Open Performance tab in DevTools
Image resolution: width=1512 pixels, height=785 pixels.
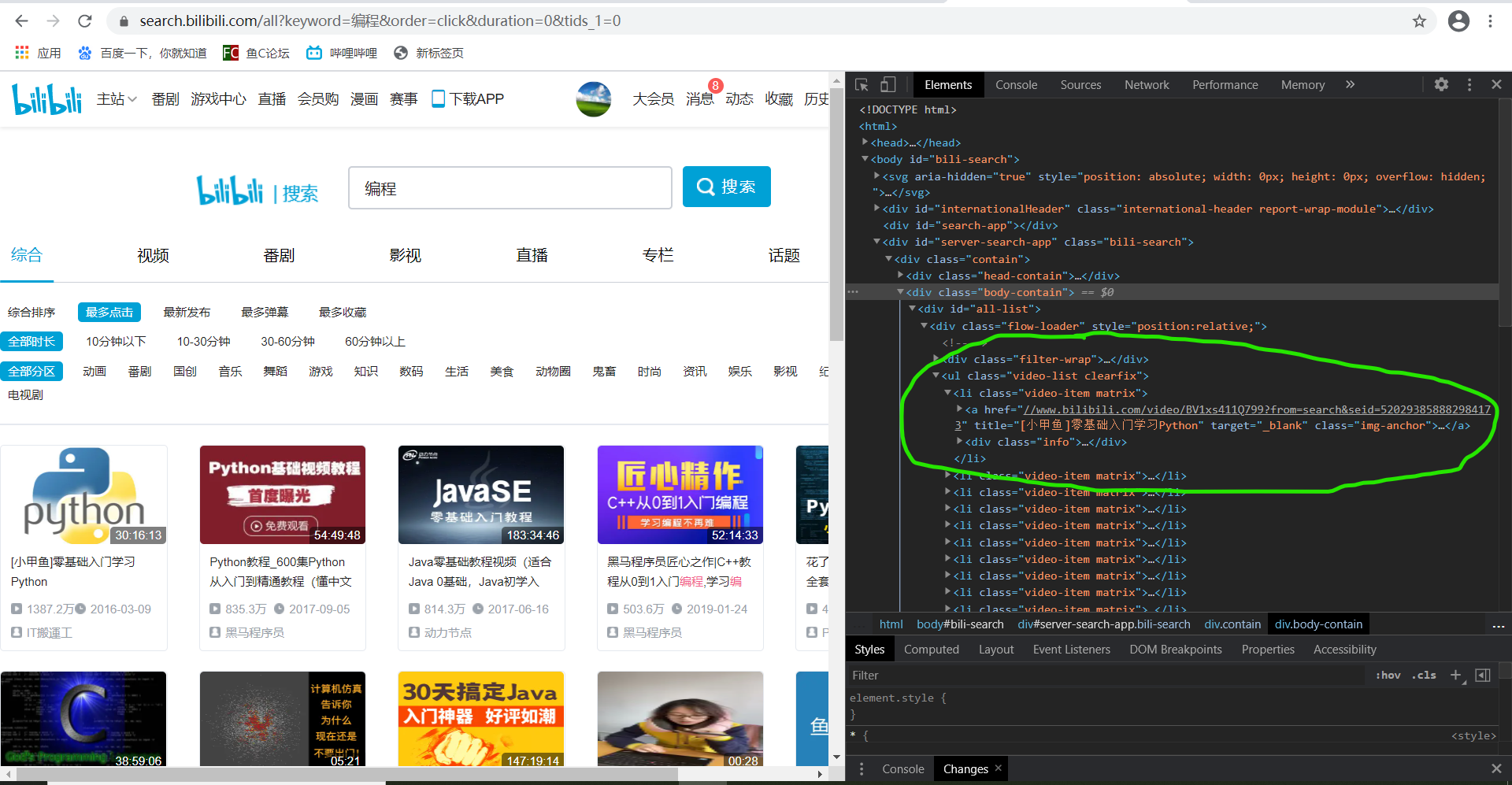pyautogui.click(x=1225, y=85)
